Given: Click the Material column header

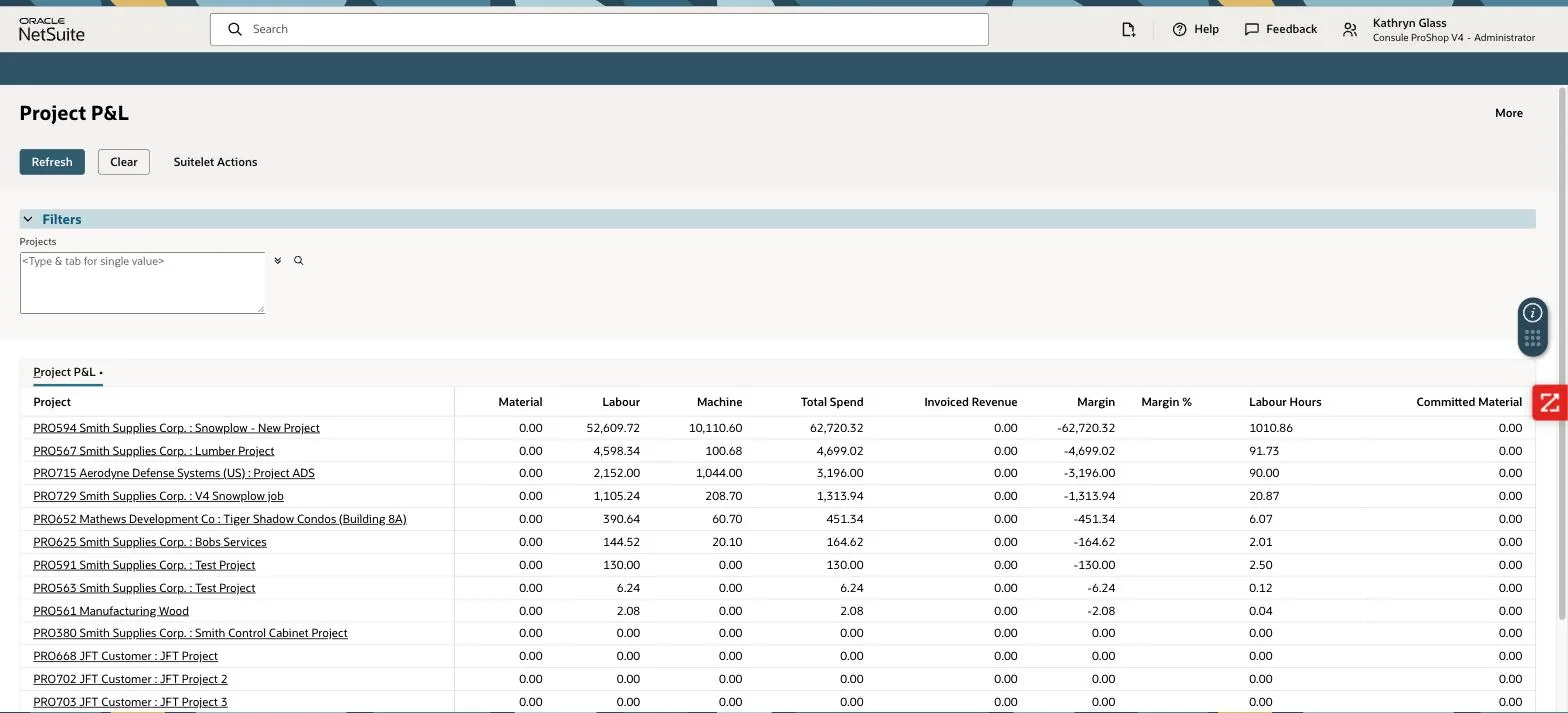Looking at the screenshot, I should (520, 402).
